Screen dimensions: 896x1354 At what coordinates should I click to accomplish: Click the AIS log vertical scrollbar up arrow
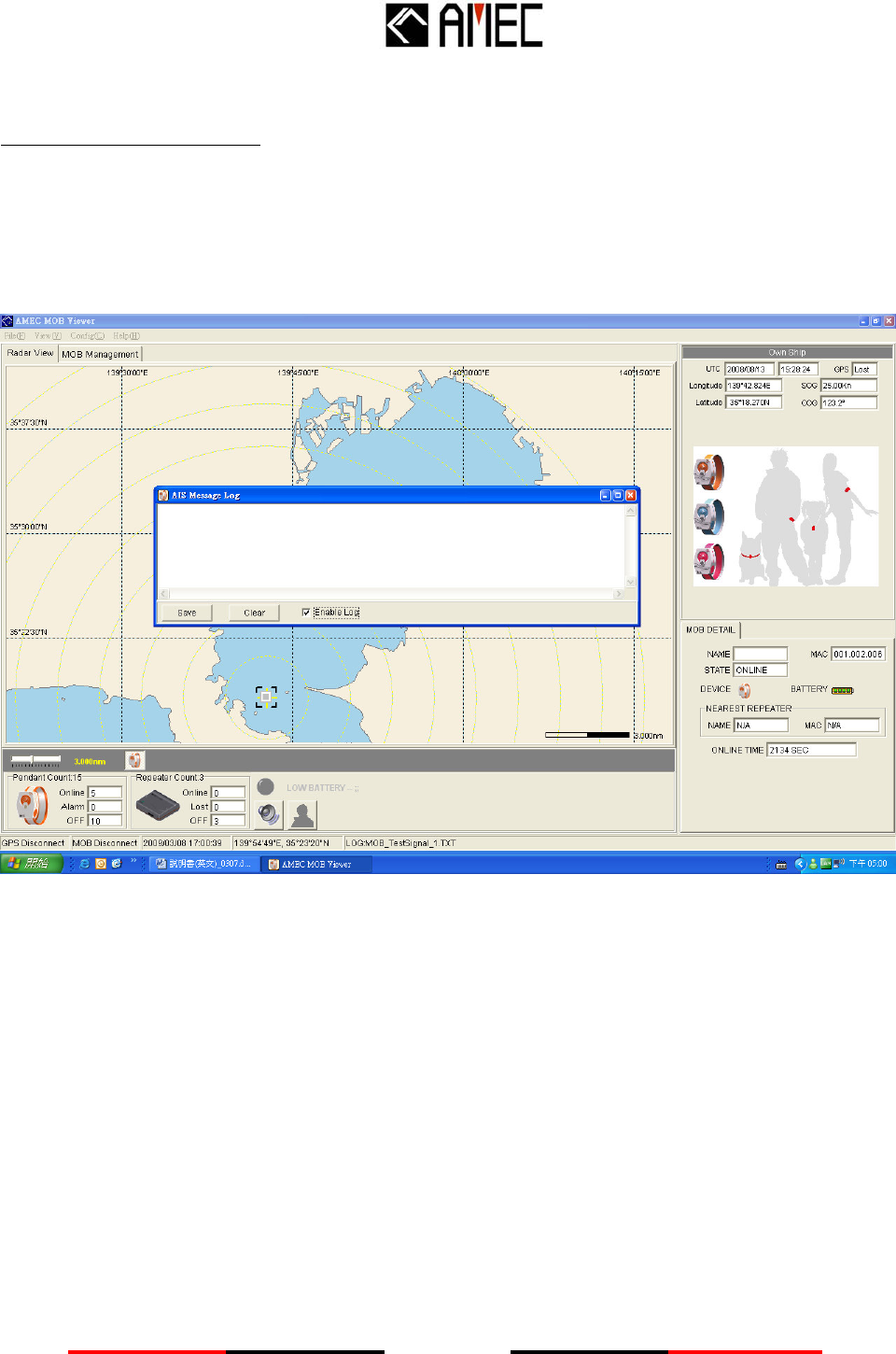[x=631, y=511]
